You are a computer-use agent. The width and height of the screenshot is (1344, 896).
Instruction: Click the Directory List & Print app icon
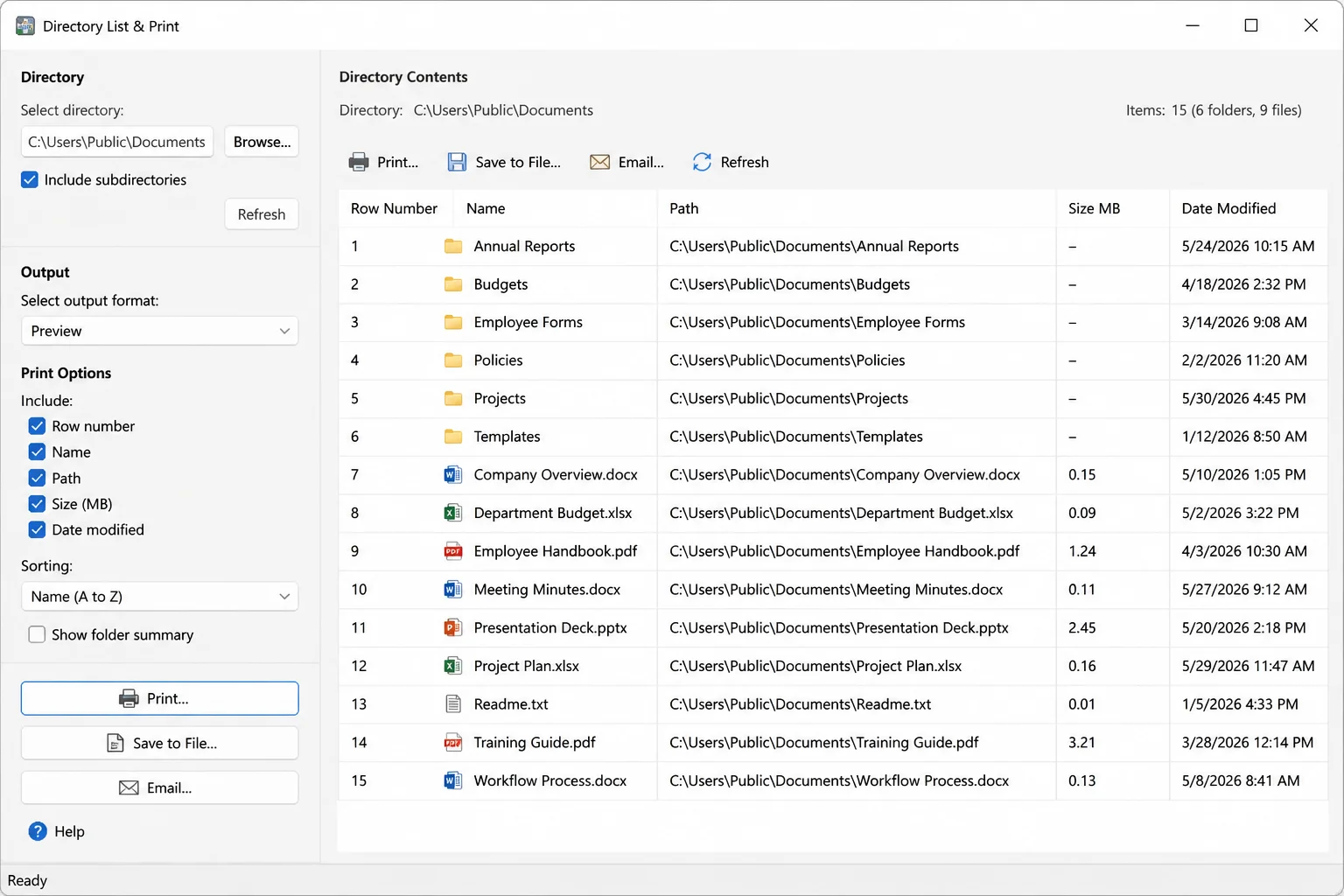(25, 25)
